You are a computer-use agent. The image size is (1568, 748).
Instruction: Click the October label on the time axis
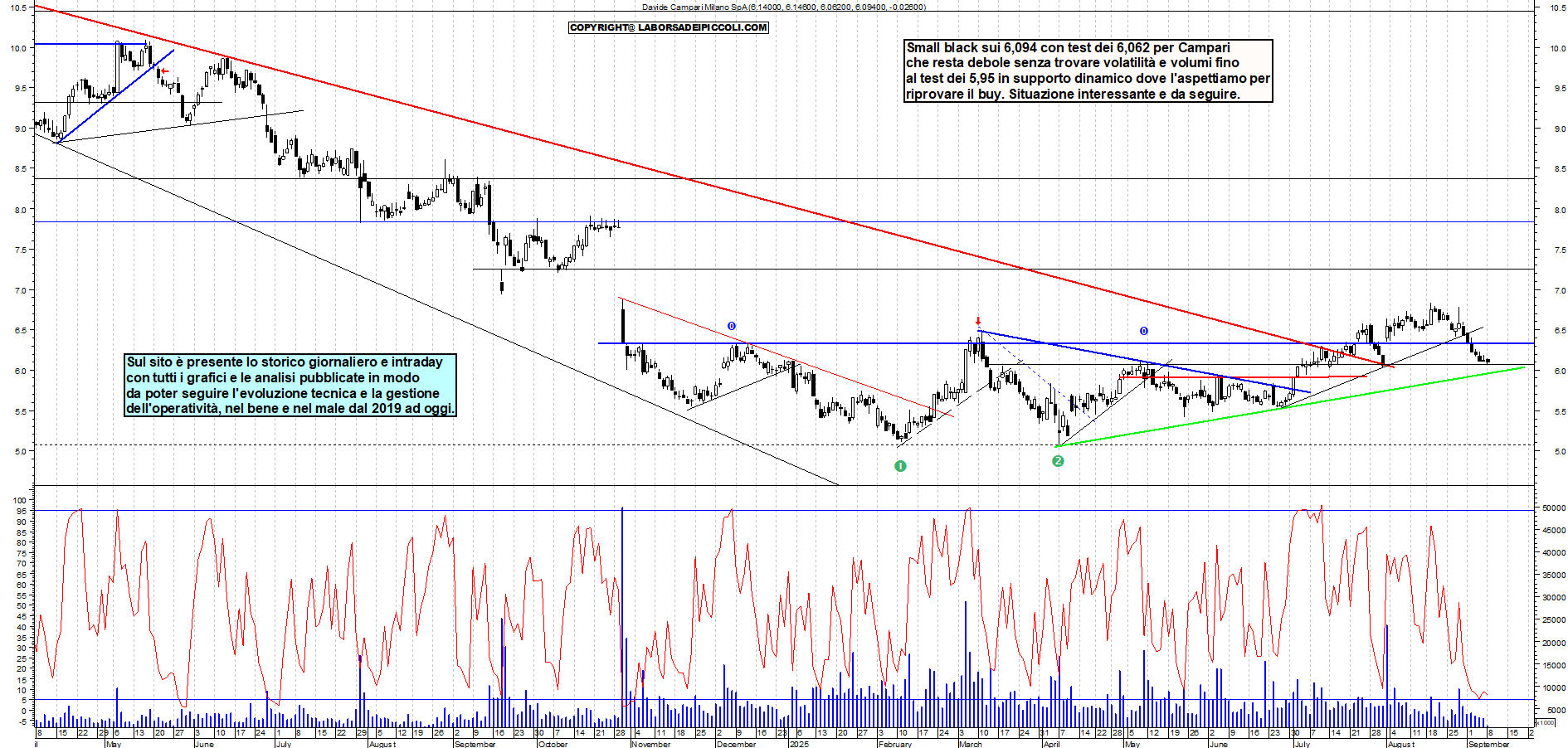tap(553, 744)
